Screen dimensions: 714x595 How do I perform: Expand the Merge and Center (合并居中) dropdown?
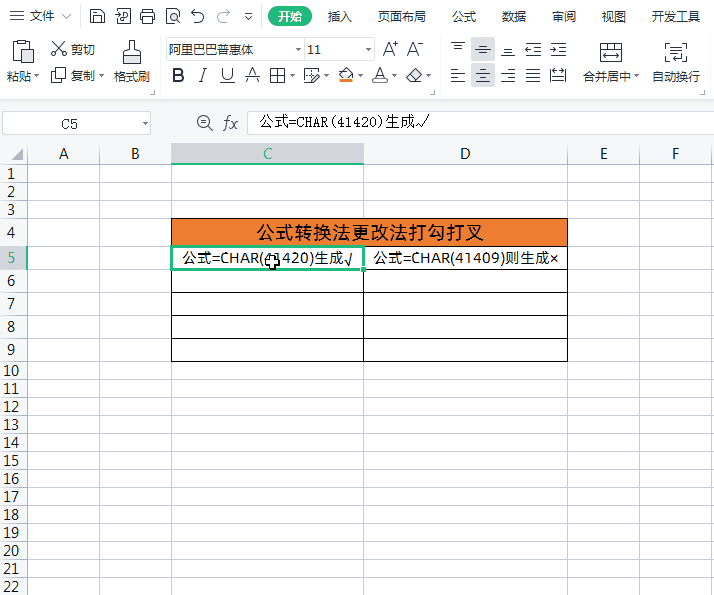[636, 77]
